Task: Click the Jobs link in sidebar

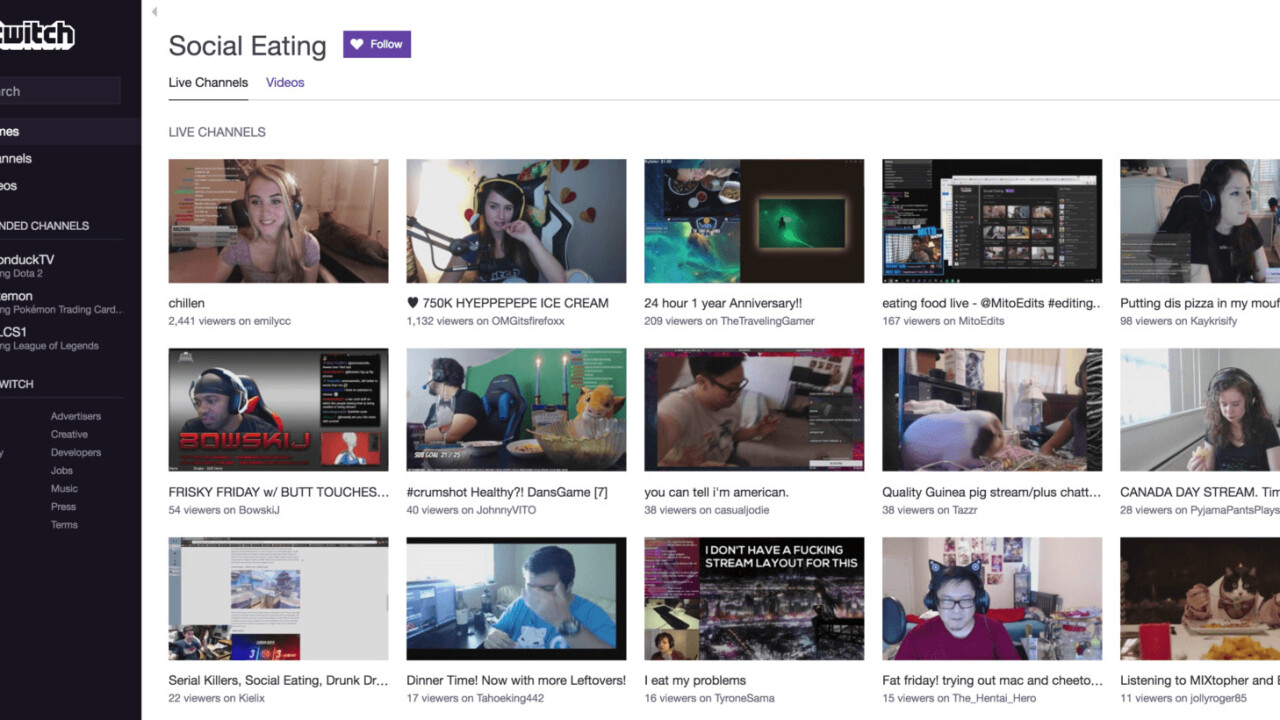Action: 62,470
